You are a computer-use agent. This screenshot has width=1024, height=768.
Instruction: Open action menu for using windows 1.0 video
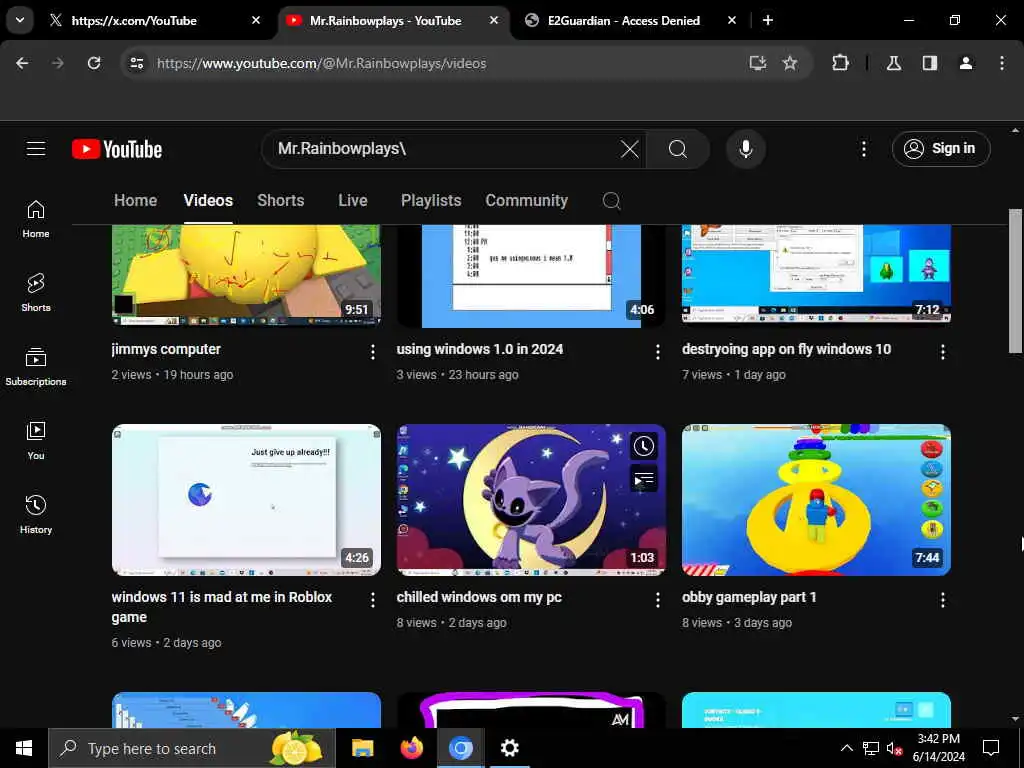658,352
